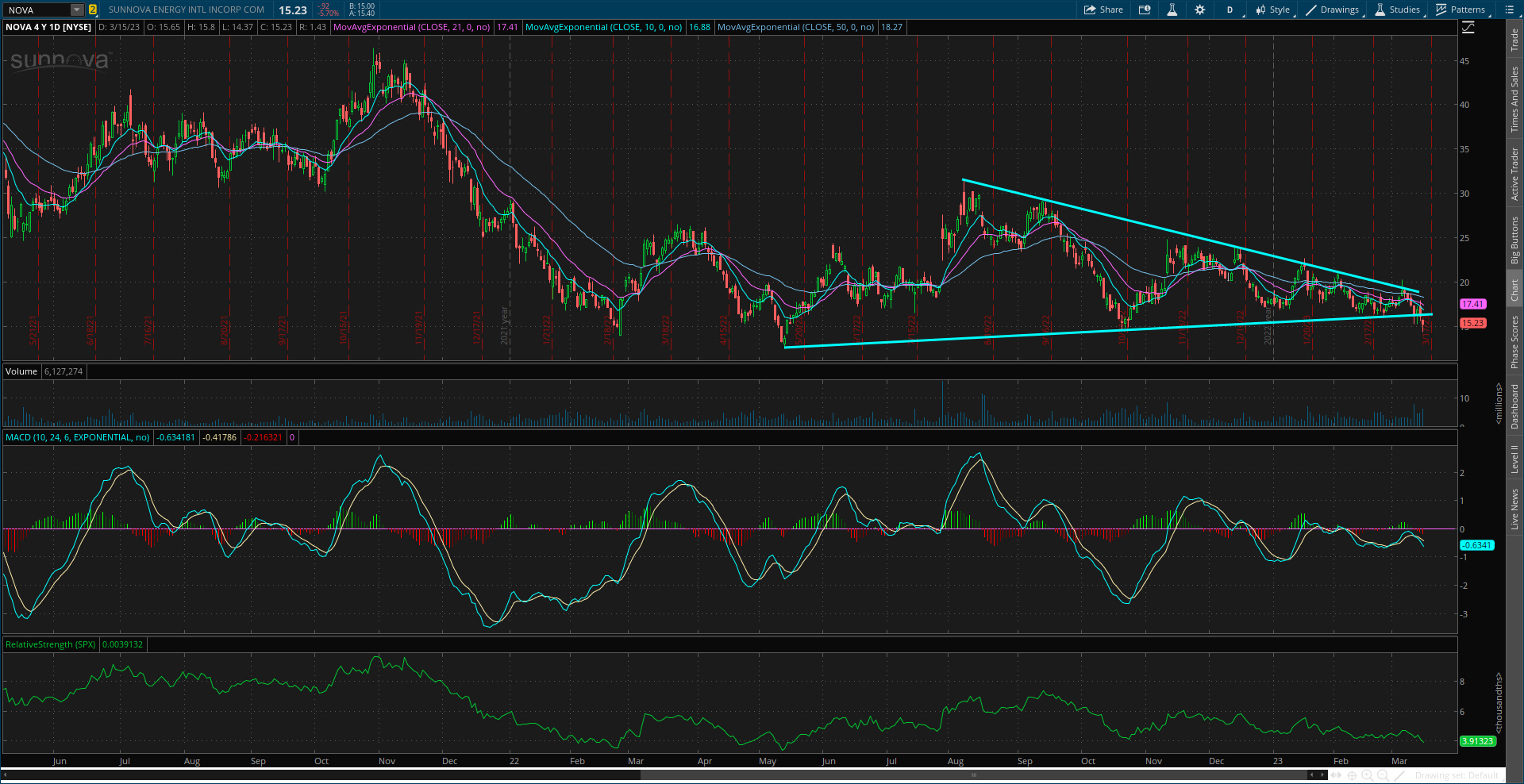Open the Style candlestick menu
Viewport: 1524px width, 784px height.
click(1272, 10)
